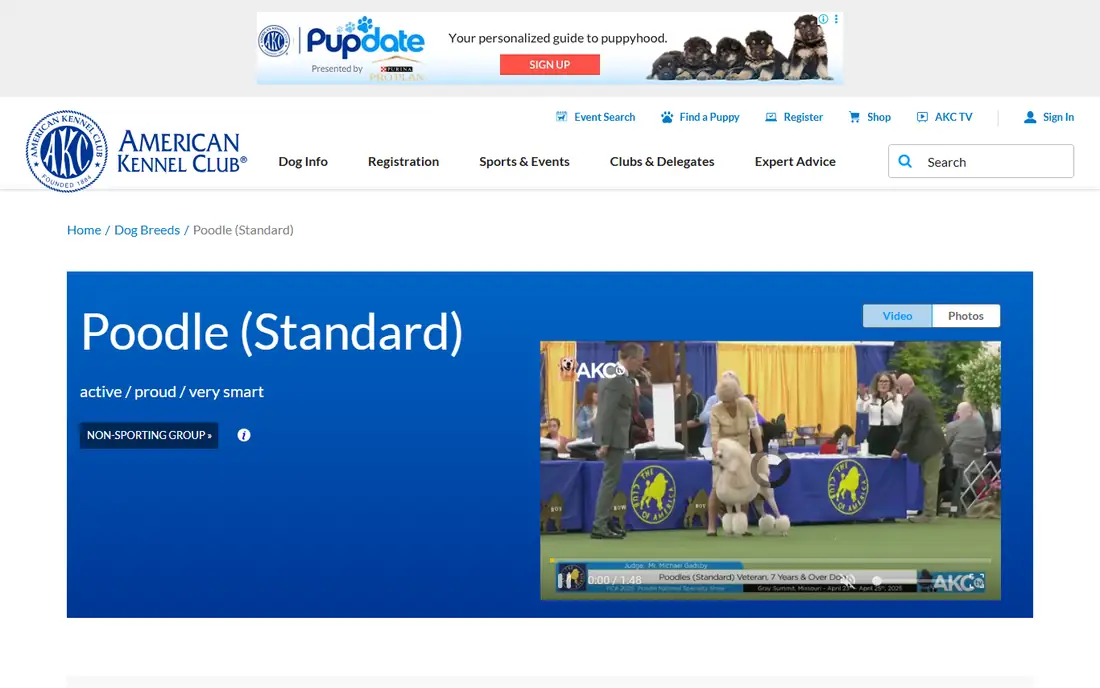Open the ad options three-dot menu

(836, 19)
